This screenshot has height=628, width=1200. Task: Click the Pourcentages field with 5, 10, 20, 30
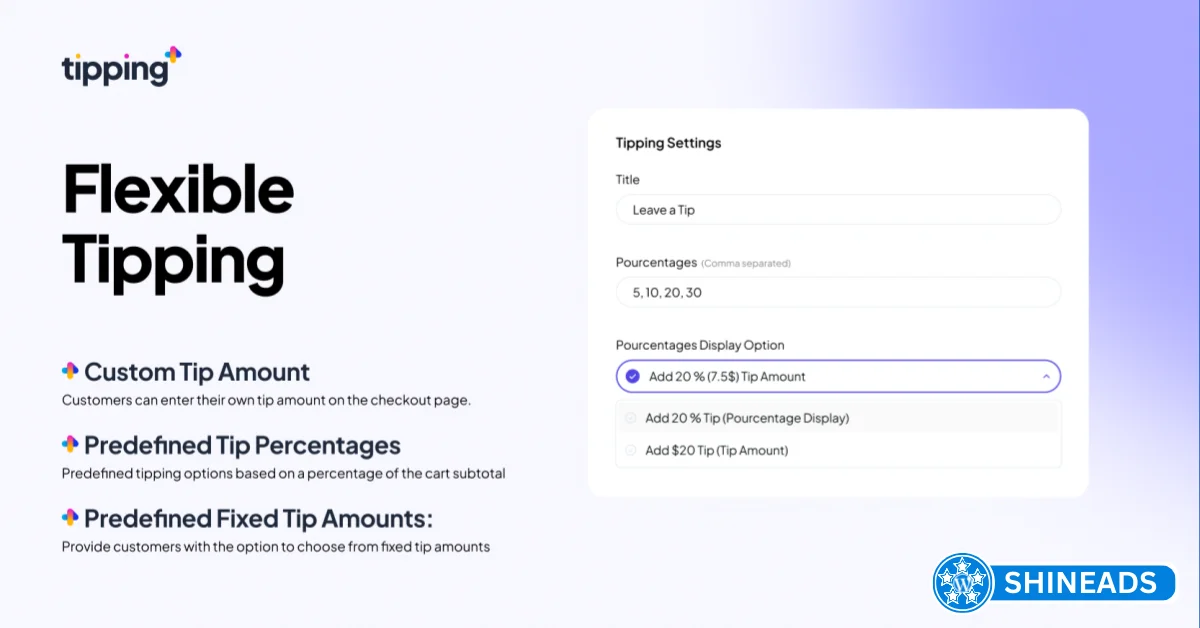coord(838,292)
